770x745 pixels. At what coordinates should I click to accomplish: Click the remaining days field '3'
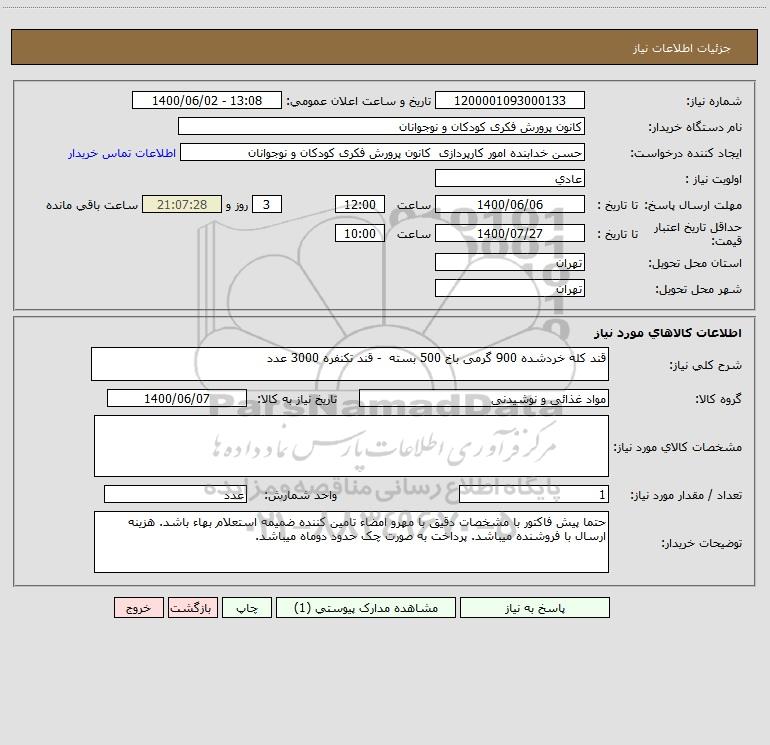point(267,204)
